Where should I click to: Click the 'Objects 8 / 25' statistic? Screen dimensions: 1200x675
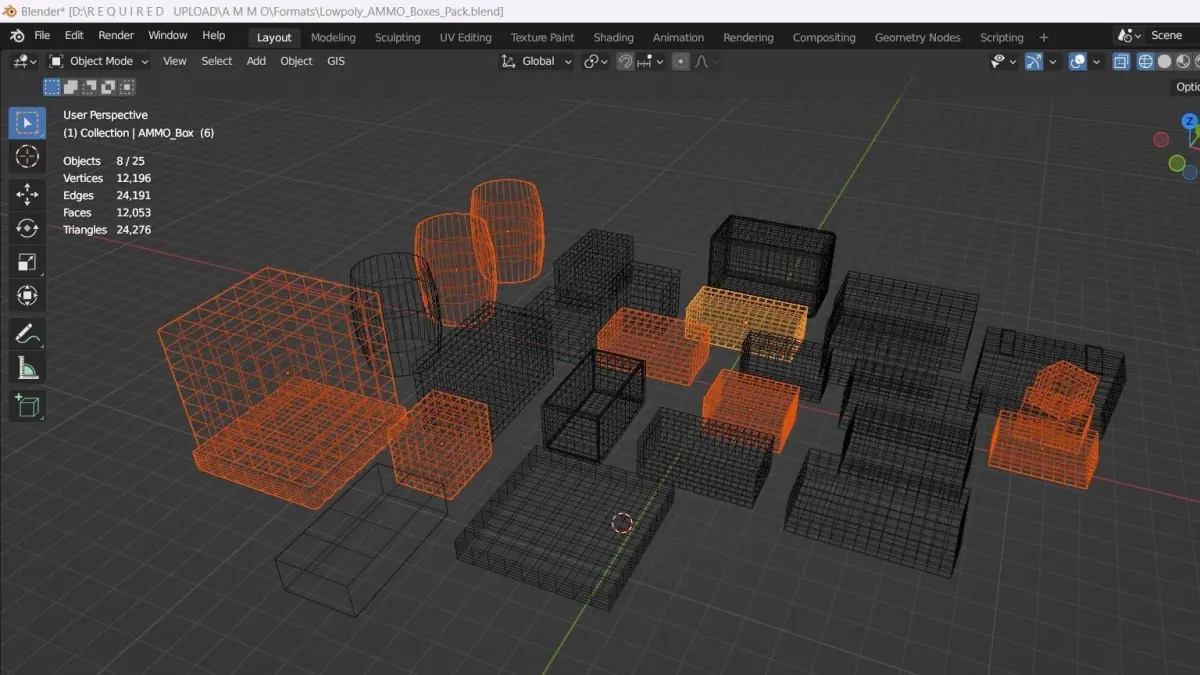coord(104,161)
